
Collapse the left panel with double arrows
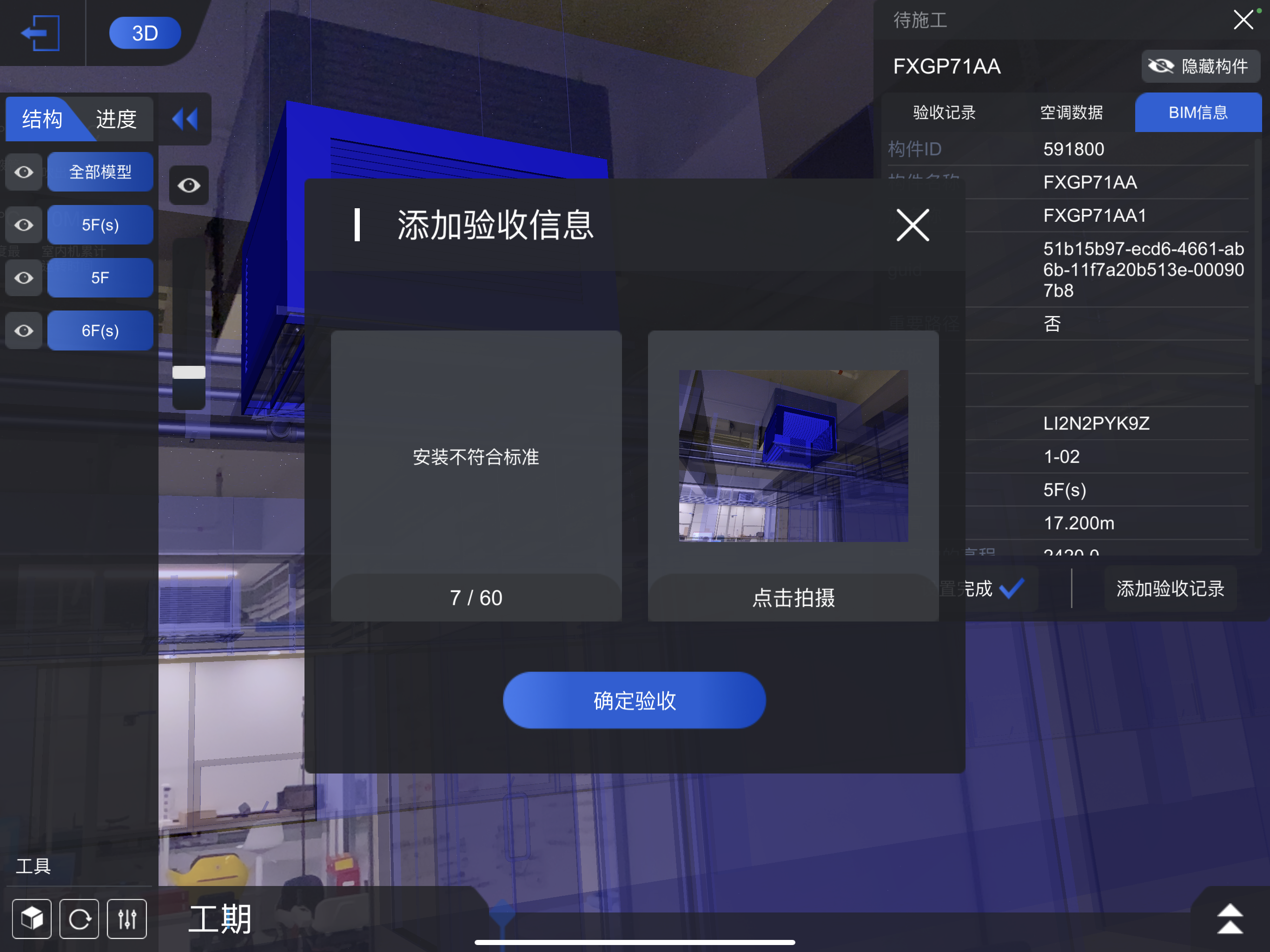185,119
